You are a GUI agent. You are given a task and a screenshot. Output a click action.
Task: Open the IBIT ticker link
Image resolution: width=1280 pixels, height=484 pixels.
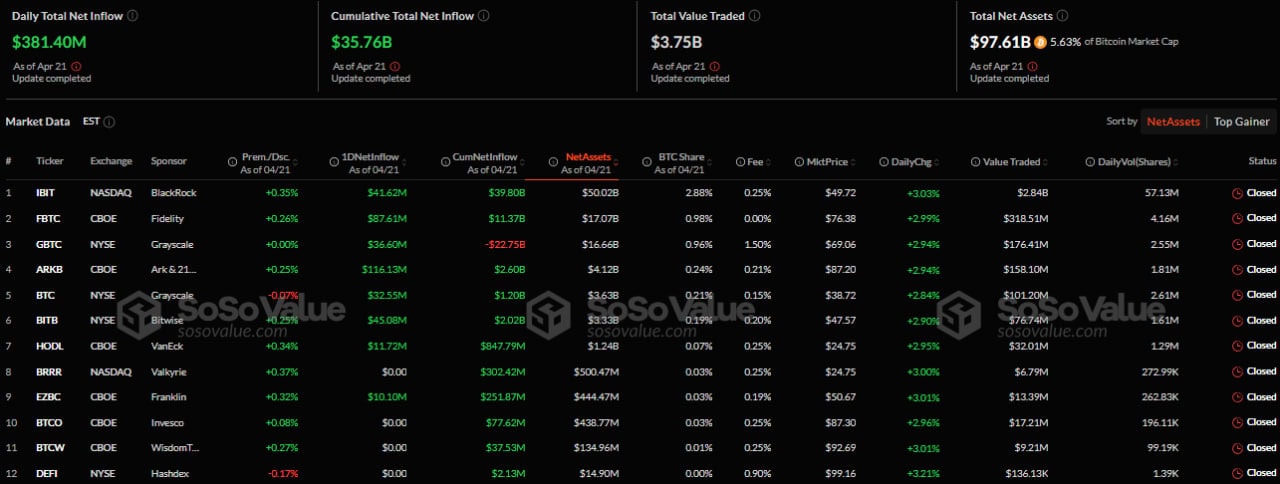[45, 192]
